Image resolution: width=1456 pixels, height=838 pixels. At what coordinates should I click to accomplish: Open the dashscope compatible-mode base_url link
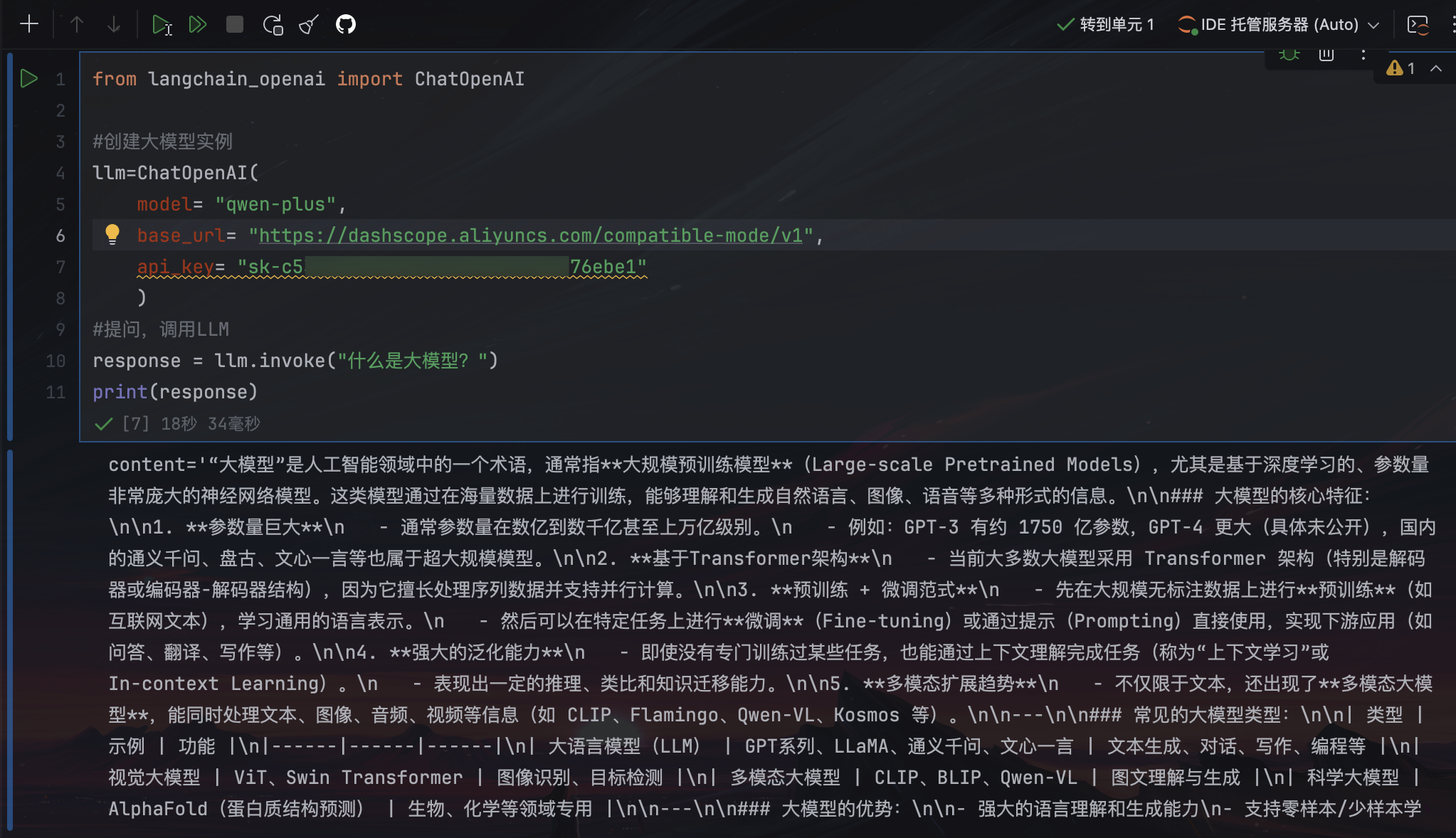(x=532, y=235)
